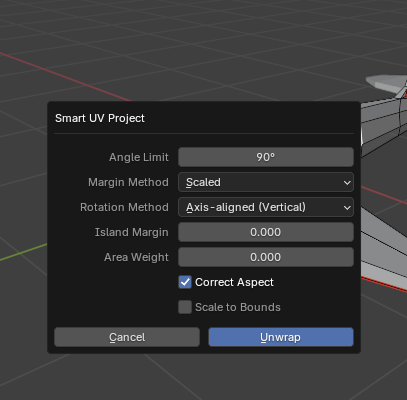Click the chevron arrow on Margin Method
The image size is (407, 400).
pos(347,182)
